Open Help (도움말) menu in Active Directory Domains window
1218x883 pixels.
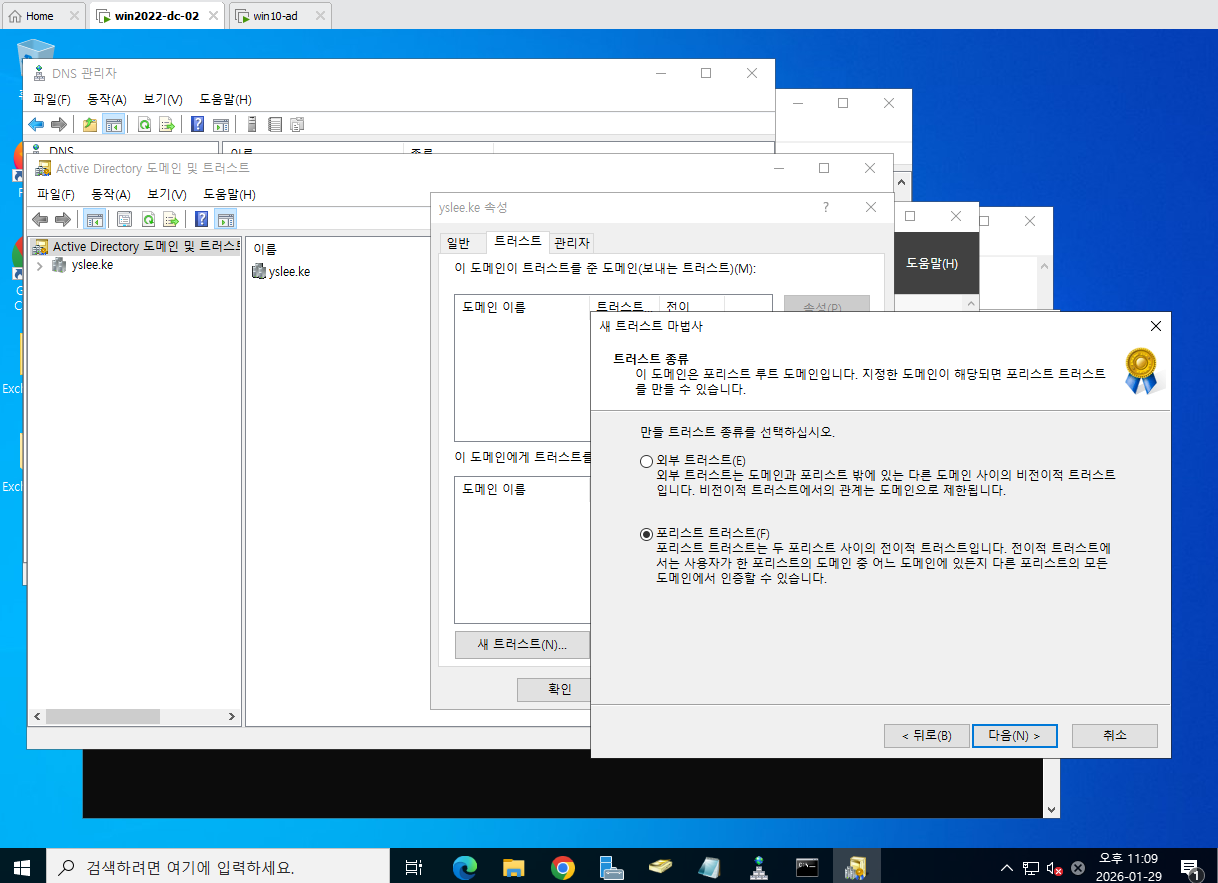[229, 194]
